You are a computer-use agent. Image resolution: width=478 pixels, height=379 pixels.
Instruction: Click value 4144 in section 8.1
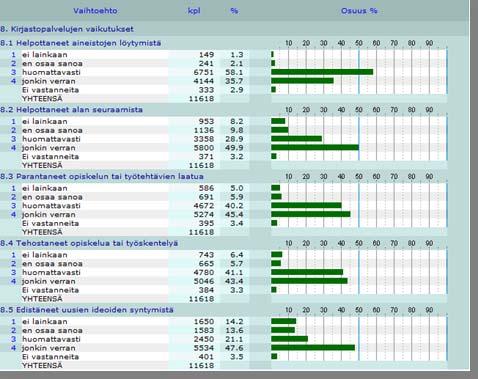tap(204, 81)
